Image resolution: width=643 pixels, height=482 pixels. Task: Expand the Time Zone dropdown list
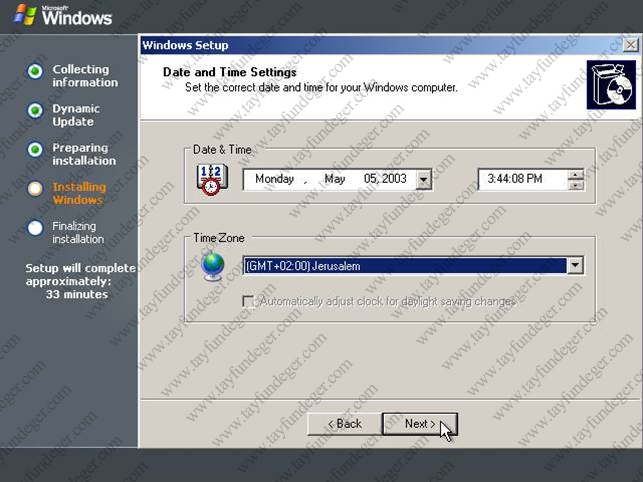(575, 266)
